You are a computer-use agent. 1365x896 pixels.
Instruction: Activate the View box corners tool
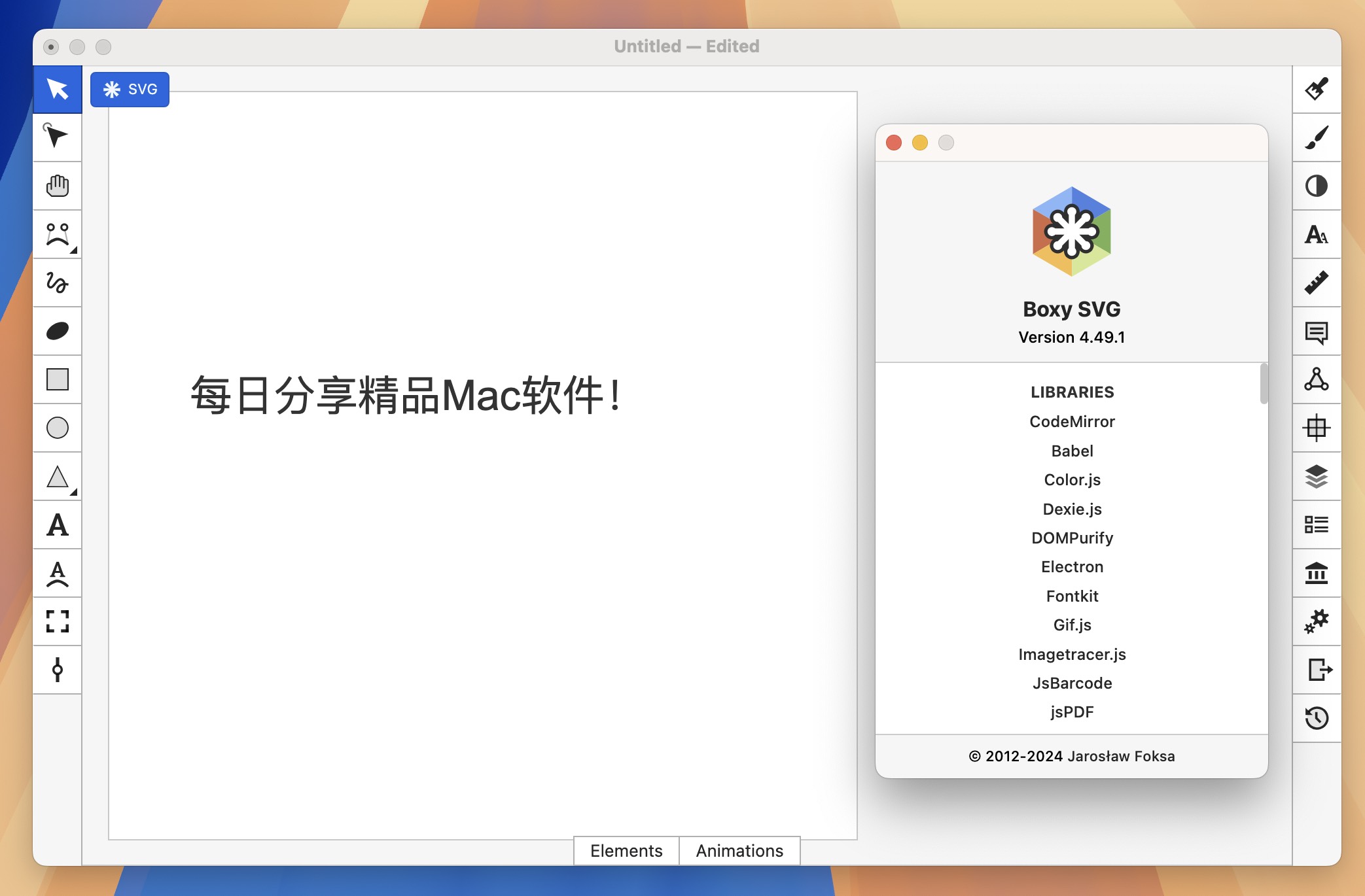[58, 621]
